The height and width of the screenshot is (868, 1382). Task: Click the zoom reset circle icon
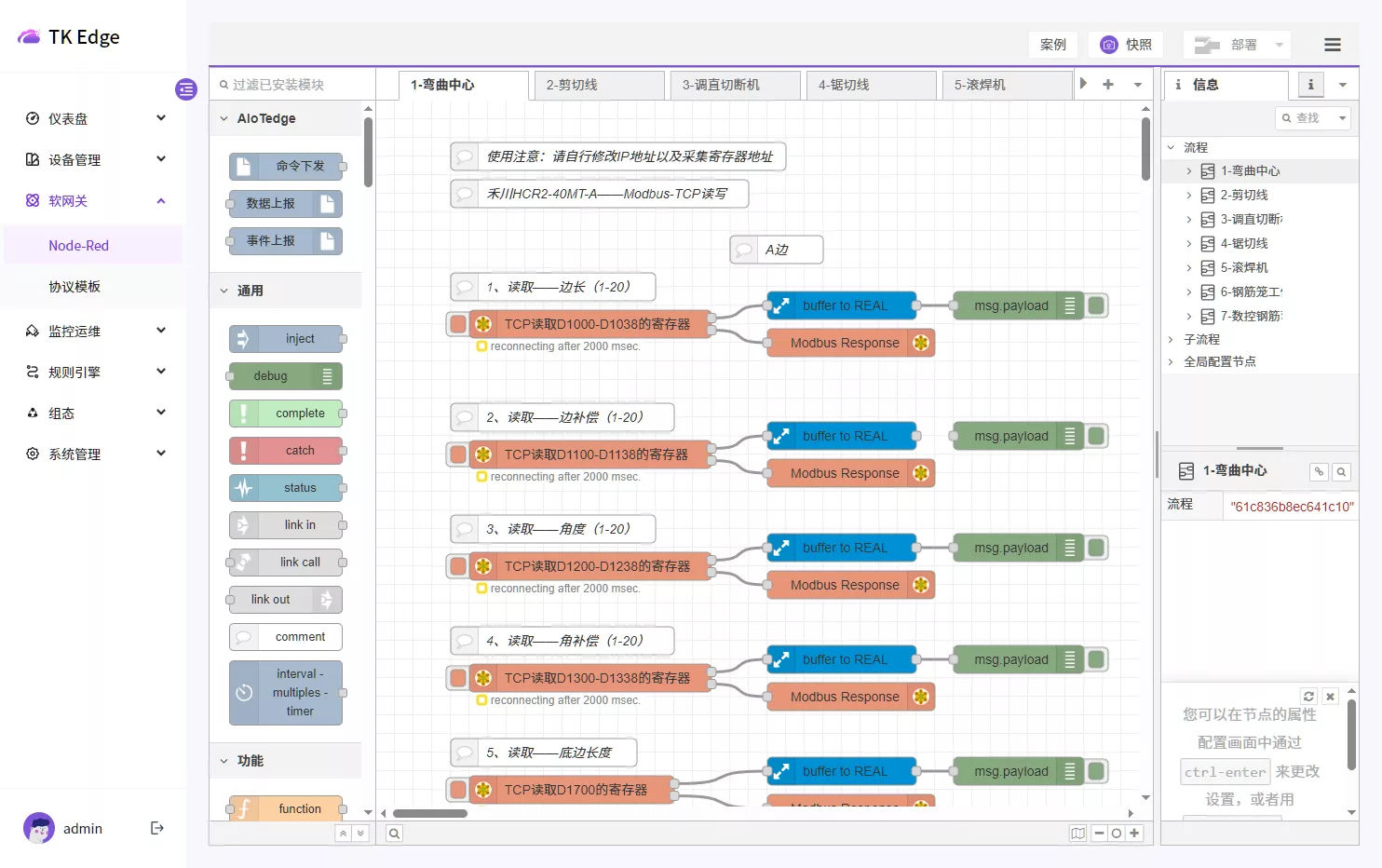pyautogui.click(x=1117, y=833)
